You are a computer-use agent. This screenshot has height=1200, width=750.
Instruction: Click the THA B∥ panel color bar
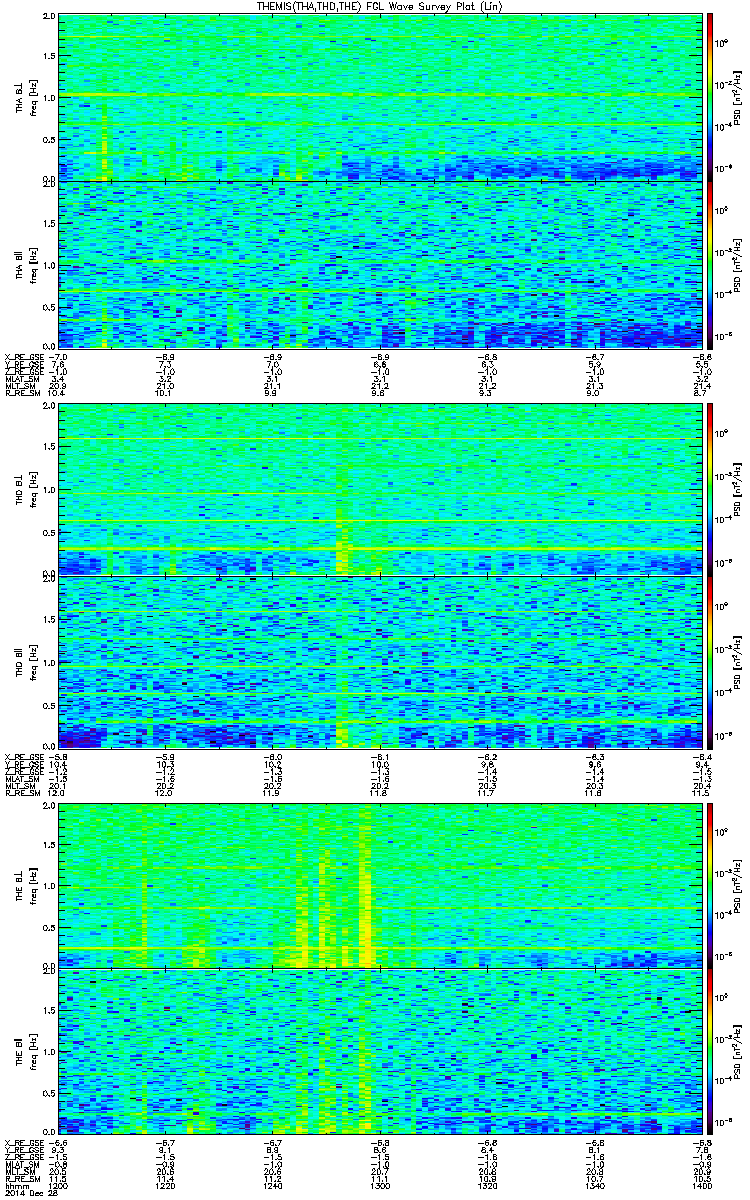[x=710, y=265]
